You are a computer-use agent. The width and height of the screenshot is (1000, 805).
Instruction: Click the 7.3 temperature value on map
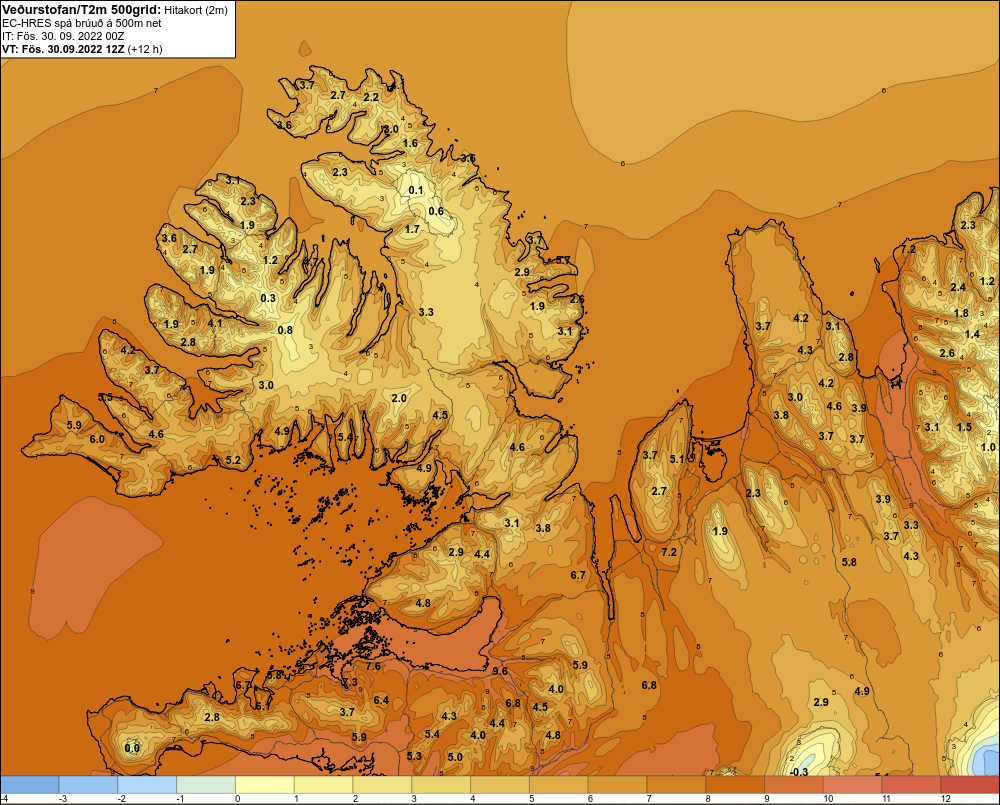(350, 682)
